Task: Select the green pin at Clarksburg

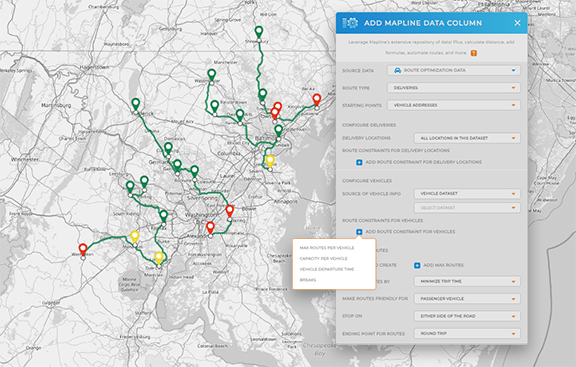Action: (x=168, y=149)
